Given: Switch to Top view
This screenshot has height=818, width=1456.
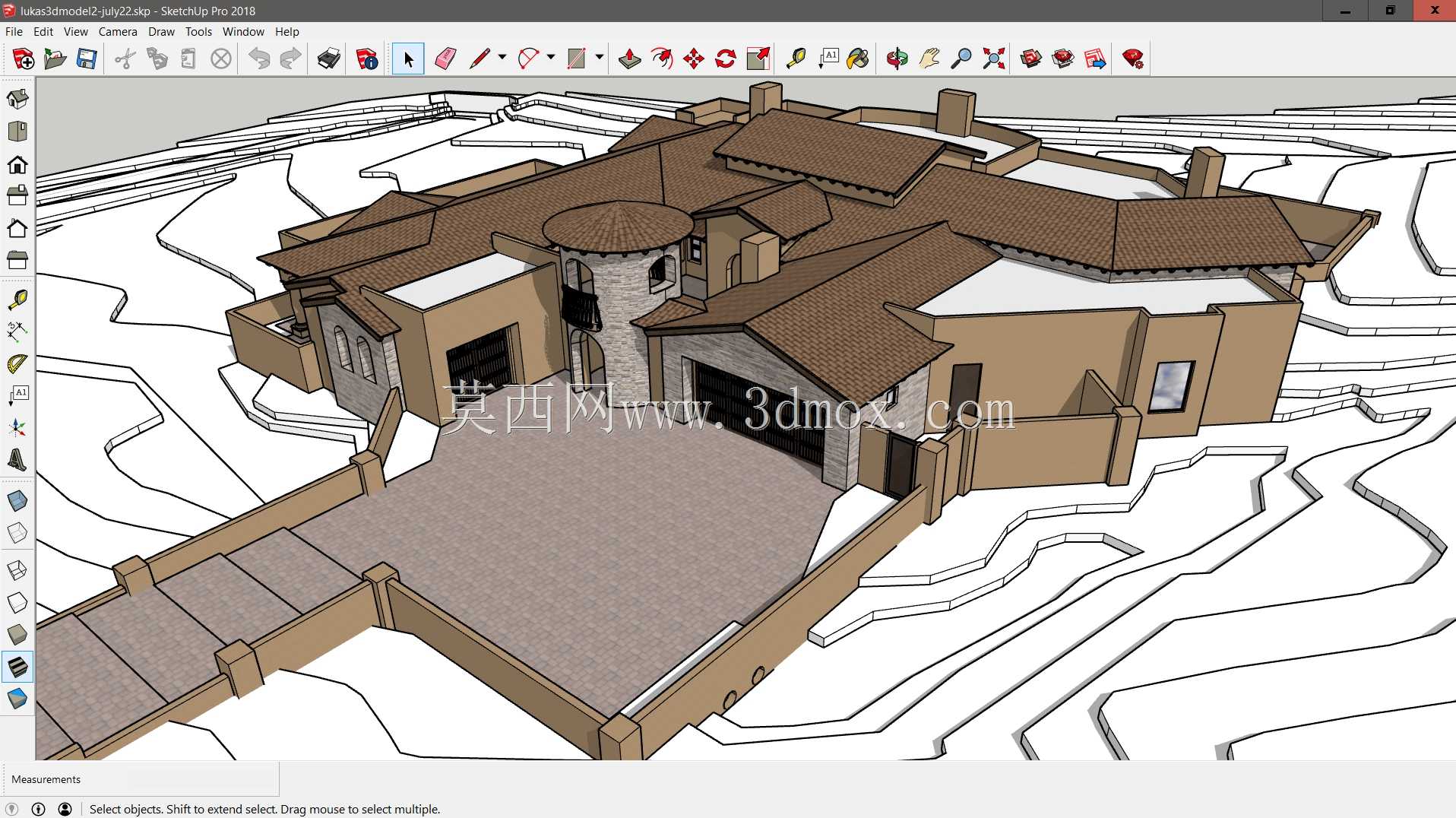Looking at the screenshot, I should click(x=17, y=132).
